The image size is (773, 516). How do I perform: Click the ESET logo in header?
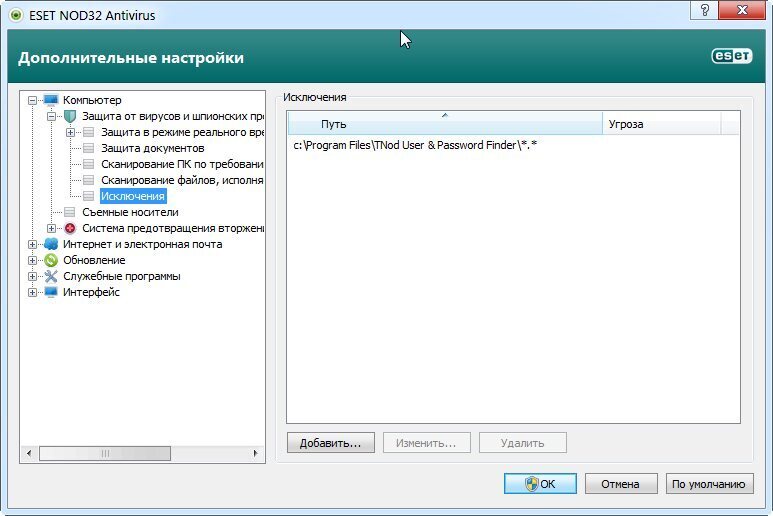pyautogui.click(x=731, y=57)
